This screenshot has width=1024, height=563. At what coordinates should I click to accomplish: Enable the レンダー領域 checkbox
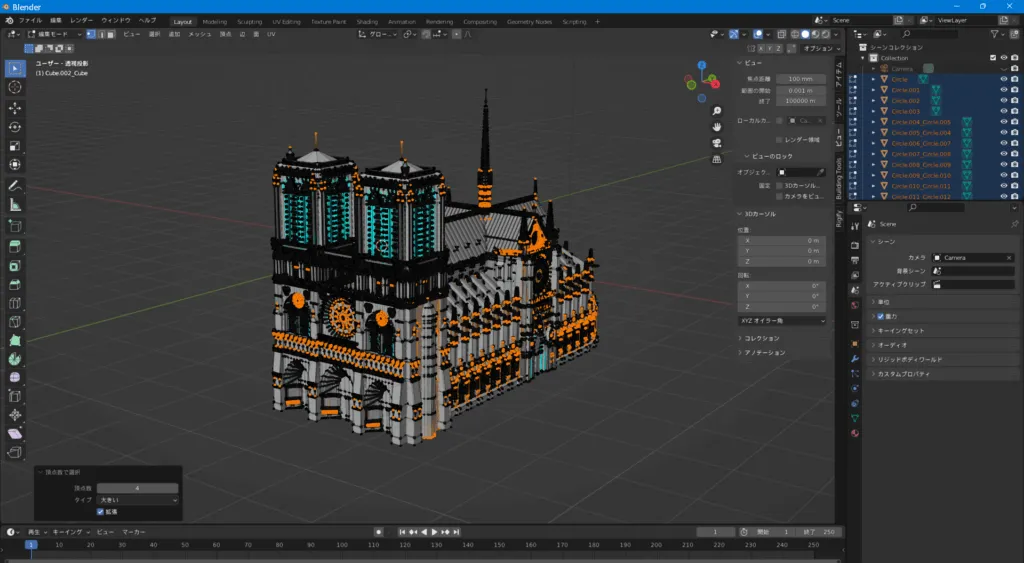coord(779,140)
